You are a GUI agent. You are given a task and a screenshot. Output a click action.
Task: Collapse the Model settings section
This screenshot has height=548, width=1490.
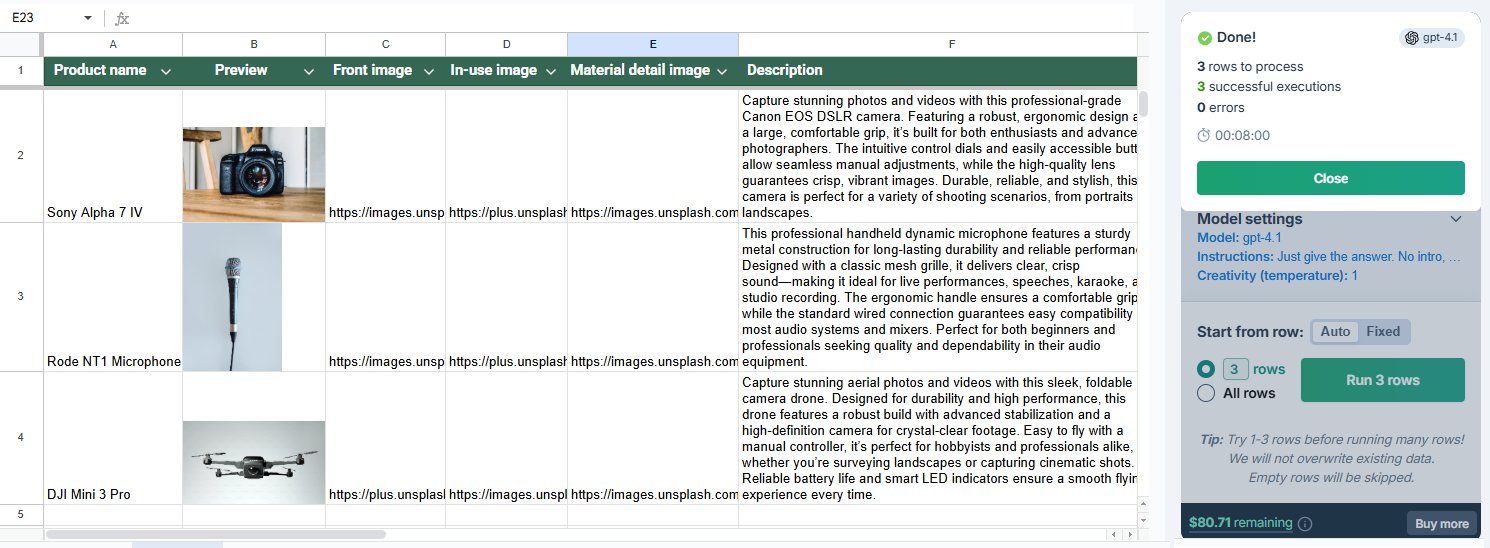pos(1456,219)
